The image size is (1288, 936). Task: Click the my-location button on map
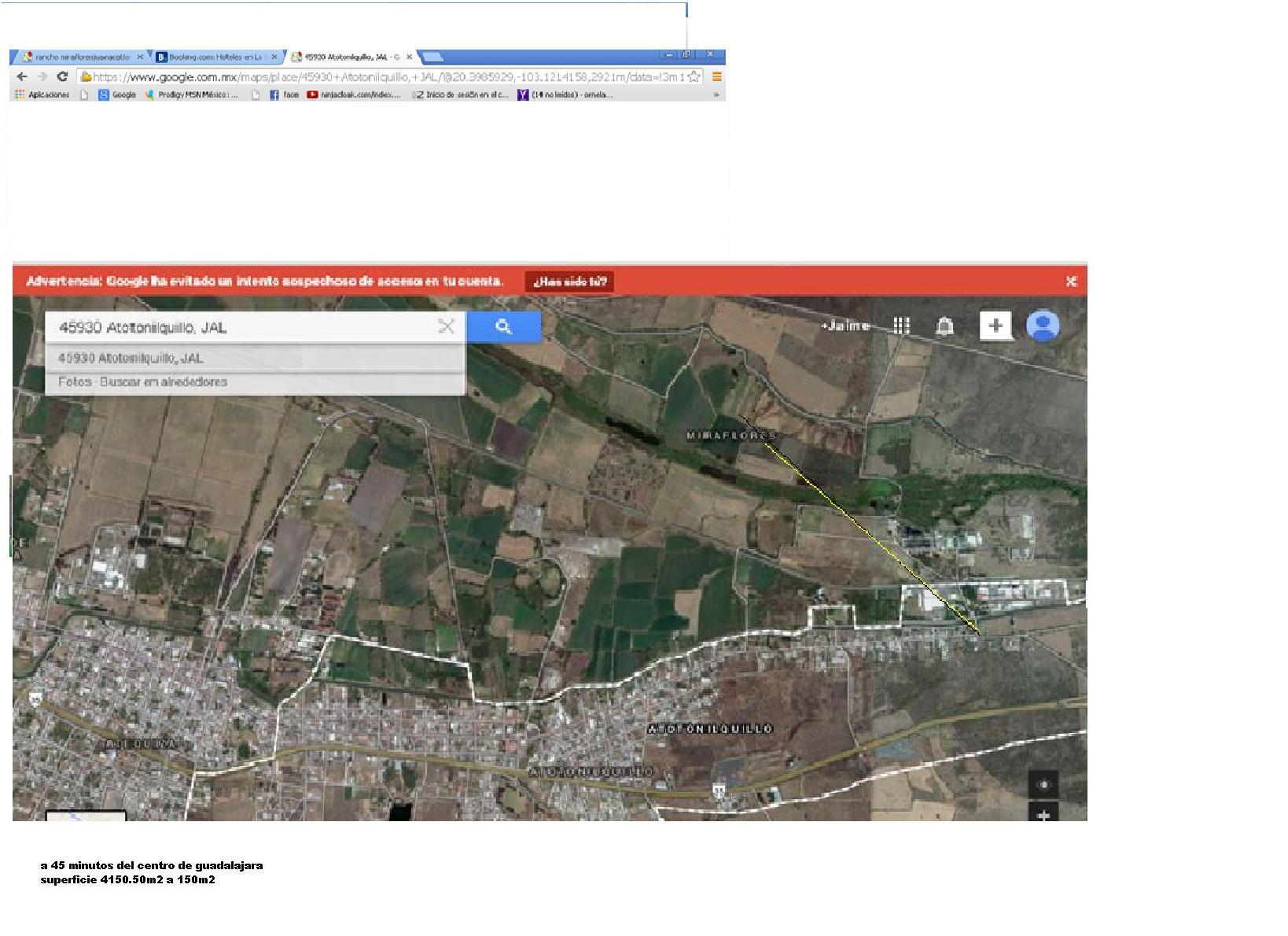point(1043,784)
